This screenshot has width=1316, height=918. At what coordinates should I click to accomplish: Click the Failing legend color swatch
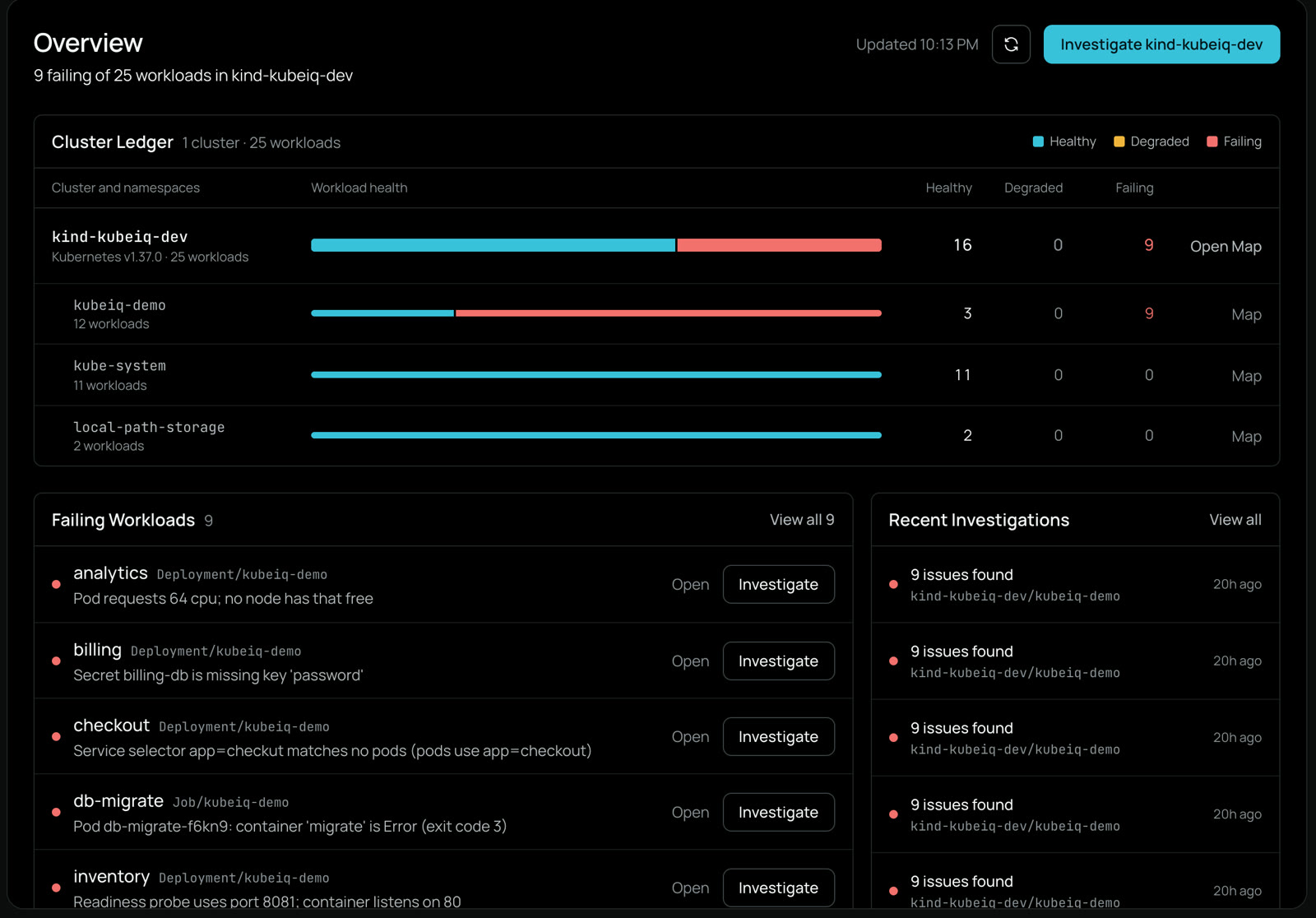[1212, 141]
